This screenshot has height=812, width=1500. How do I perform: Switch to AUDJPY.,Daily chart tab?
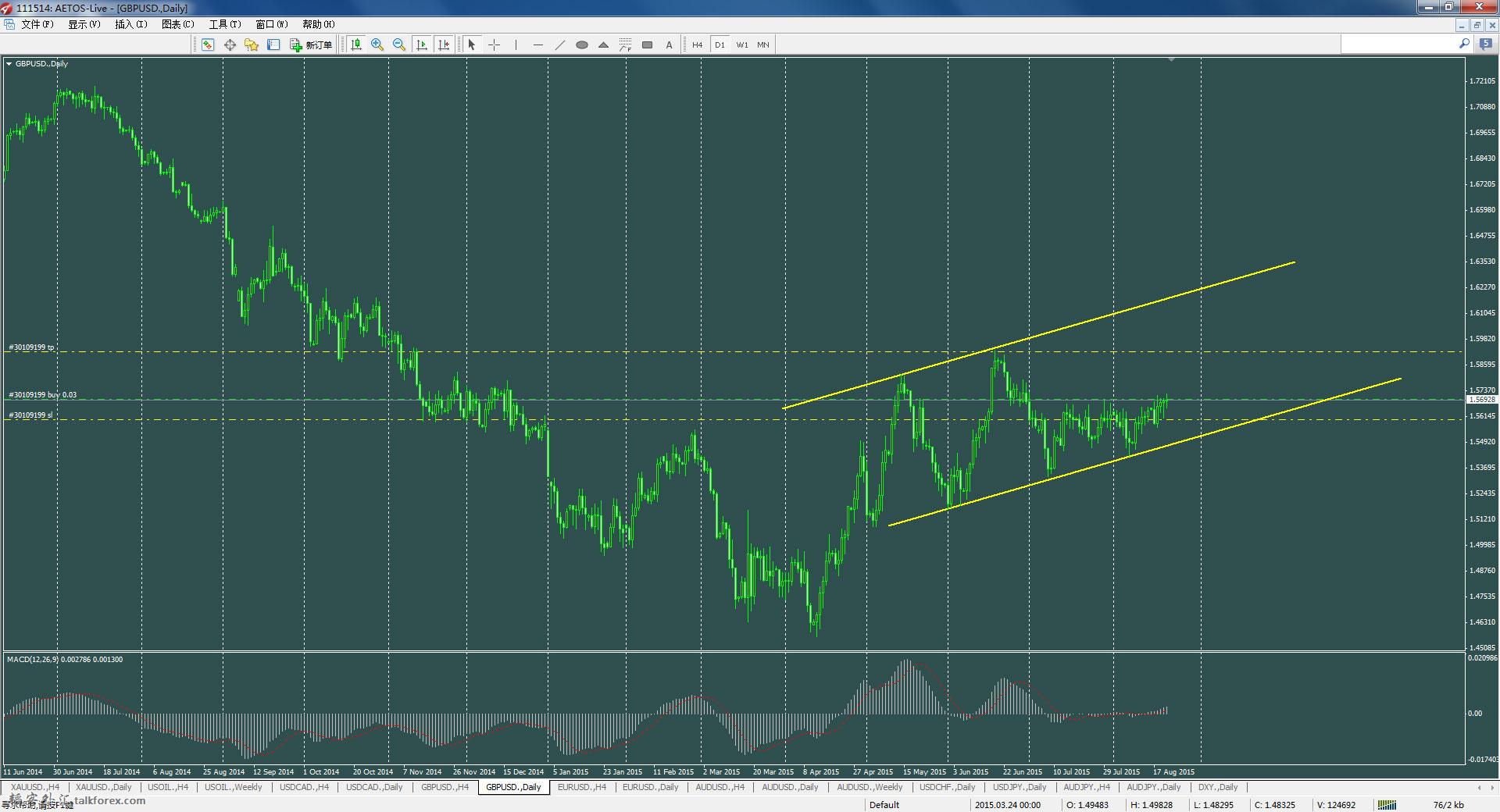click(x=1154, y=787)
